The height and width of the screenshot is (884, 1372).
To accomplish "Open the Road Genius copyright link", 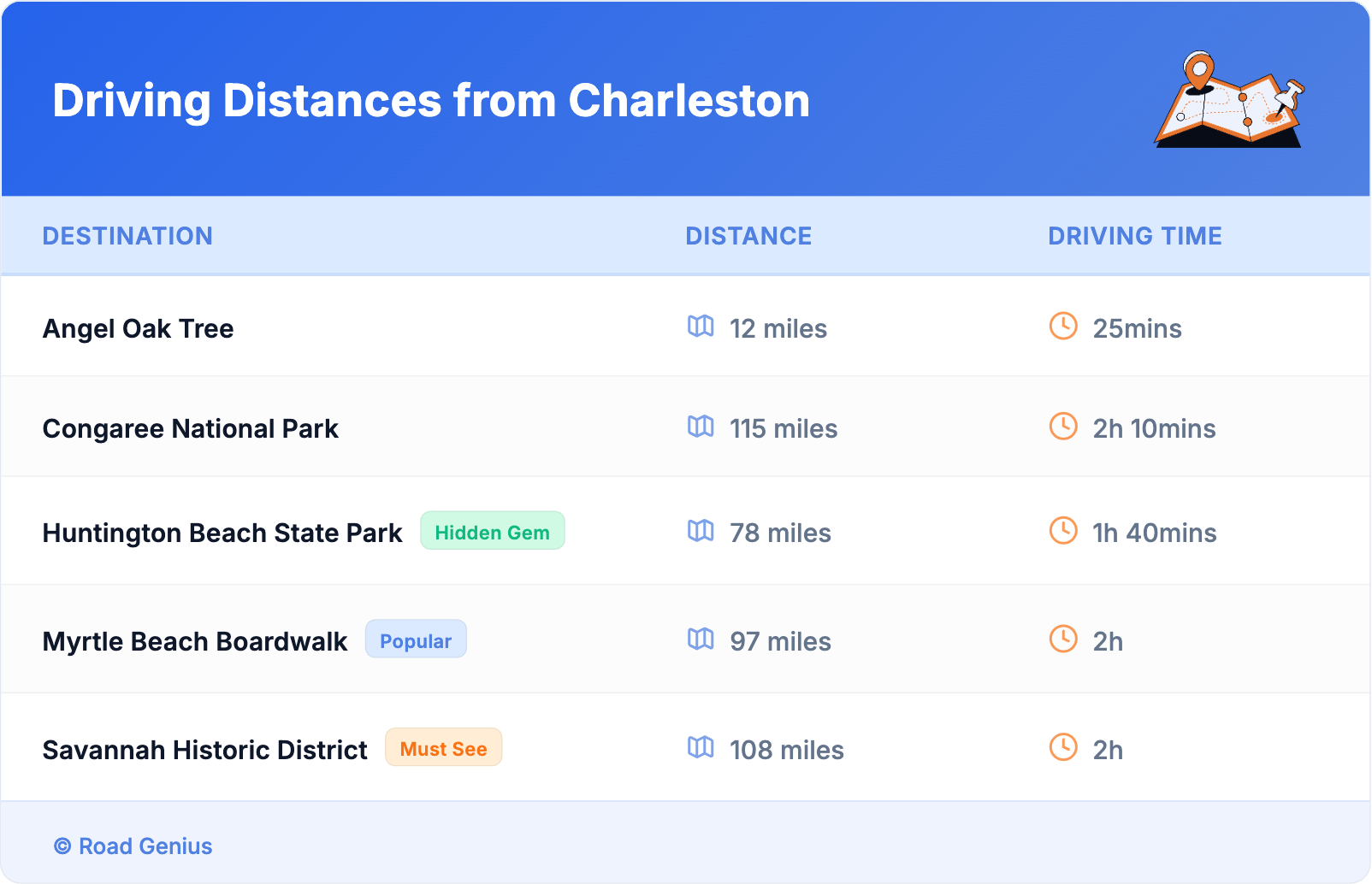I will pyautogui.click(x=133, y=846).
